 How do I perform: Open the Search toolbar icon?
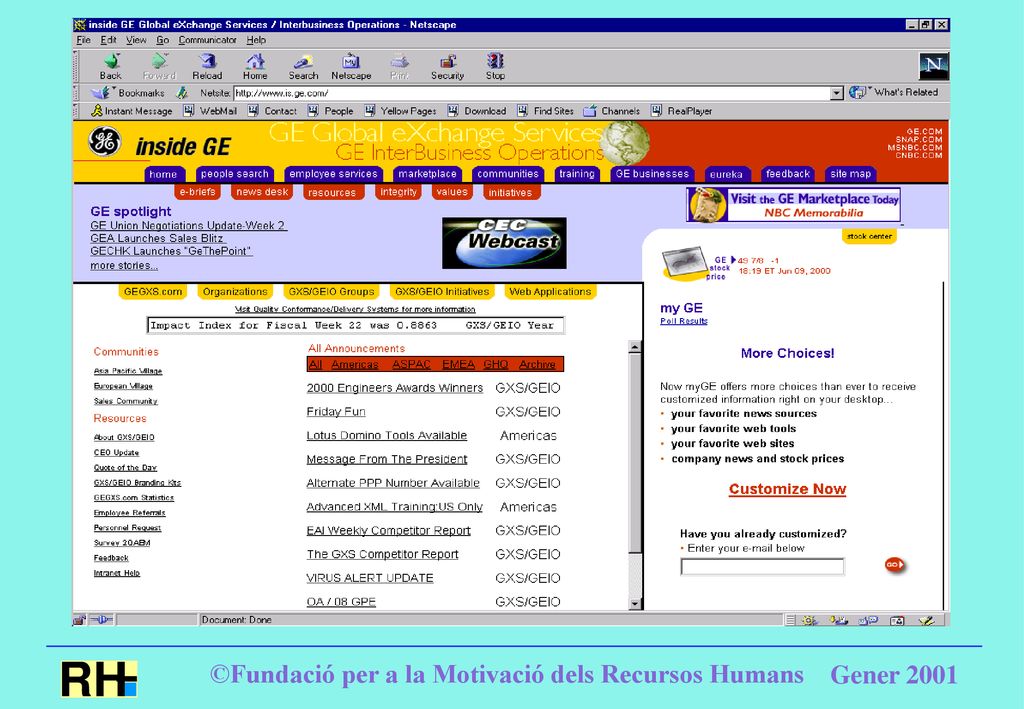[303, 61]
